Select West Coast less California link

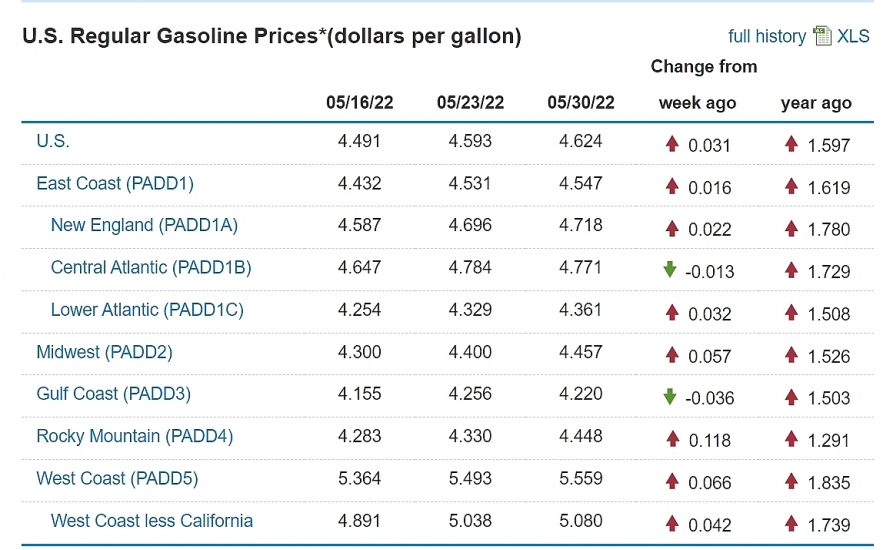point(152,520)
